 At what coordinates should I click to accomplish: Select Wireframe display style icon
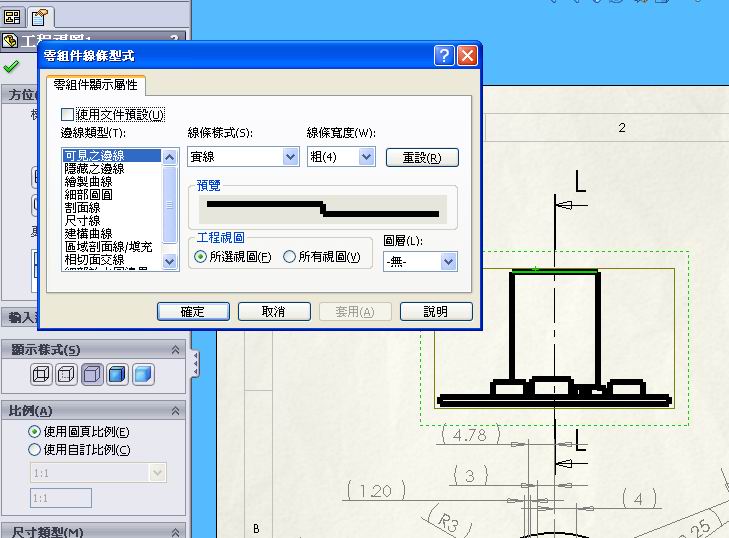41,374
